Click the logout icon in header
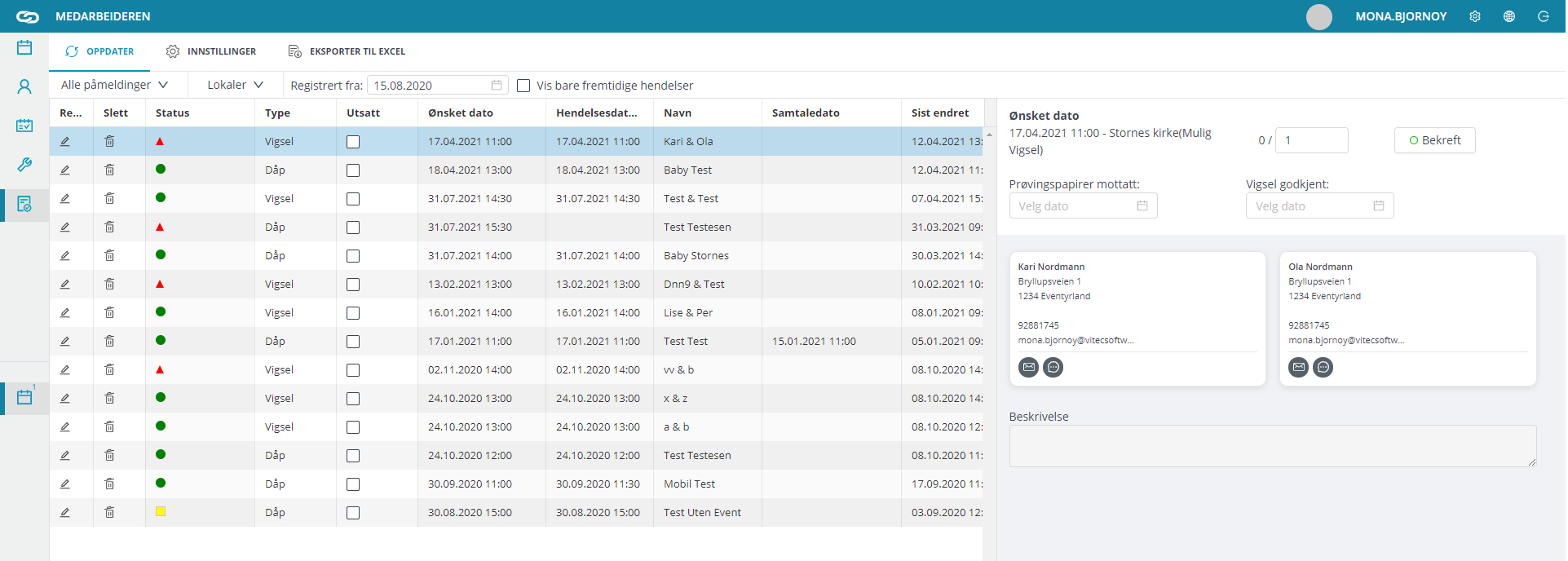Viewport: 1568px width, 561px height. [x=1544, y=16]
